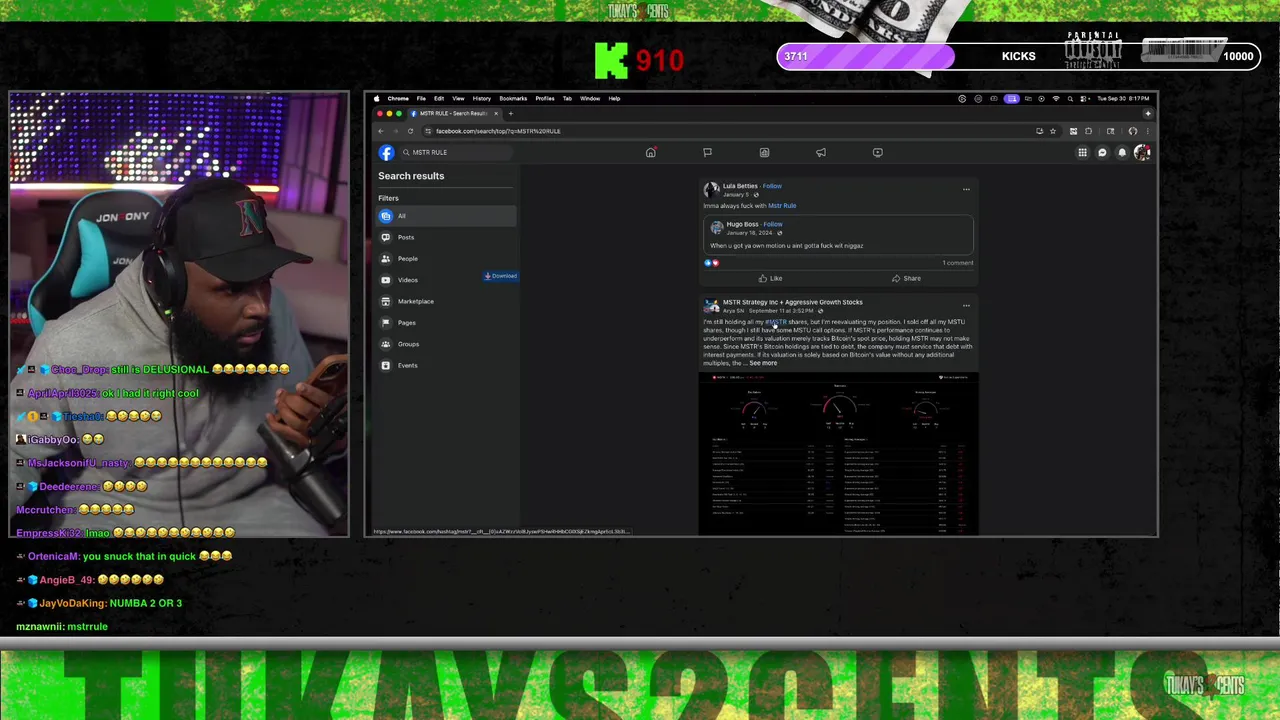Viewport: 1280px width, 720px height.
Task: Click the Wi-Fi status icon in menu bar
Action: click(x=1056, y=98)
